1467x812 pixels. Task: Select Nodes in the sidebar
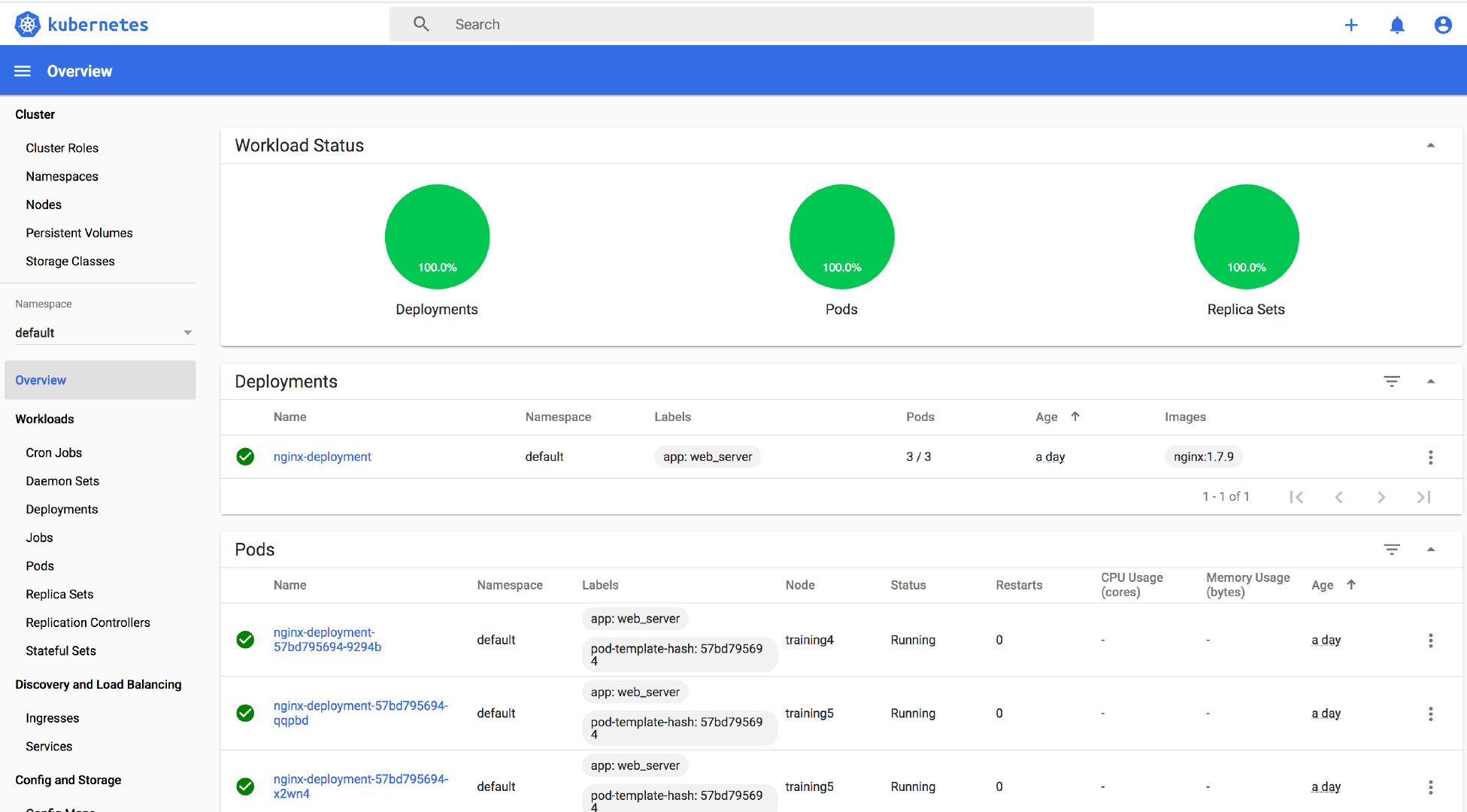coord(44,205)
